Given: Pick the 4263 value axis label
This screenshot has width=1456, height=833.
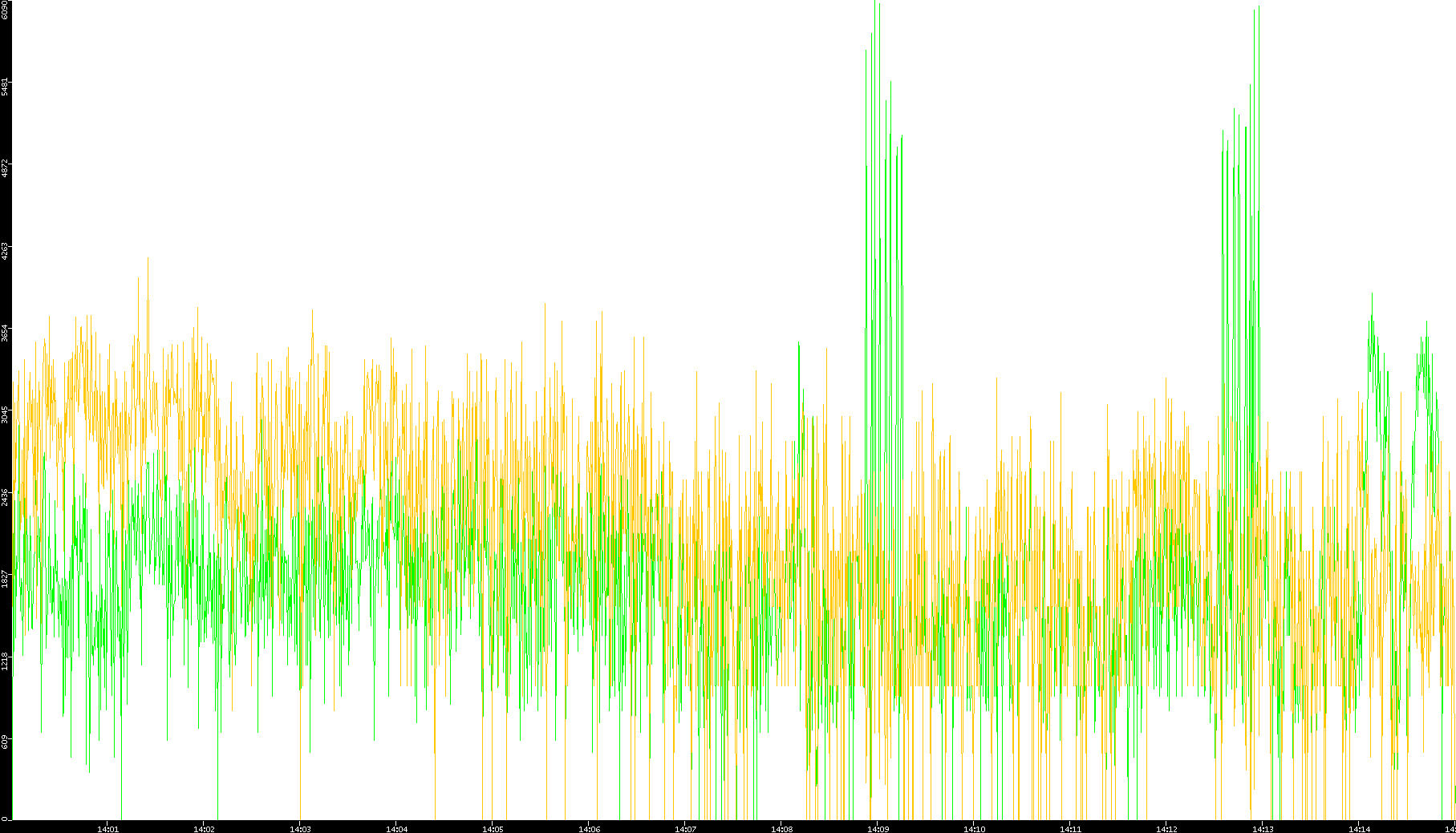Looking at the screenshot, I should point(6,251).
